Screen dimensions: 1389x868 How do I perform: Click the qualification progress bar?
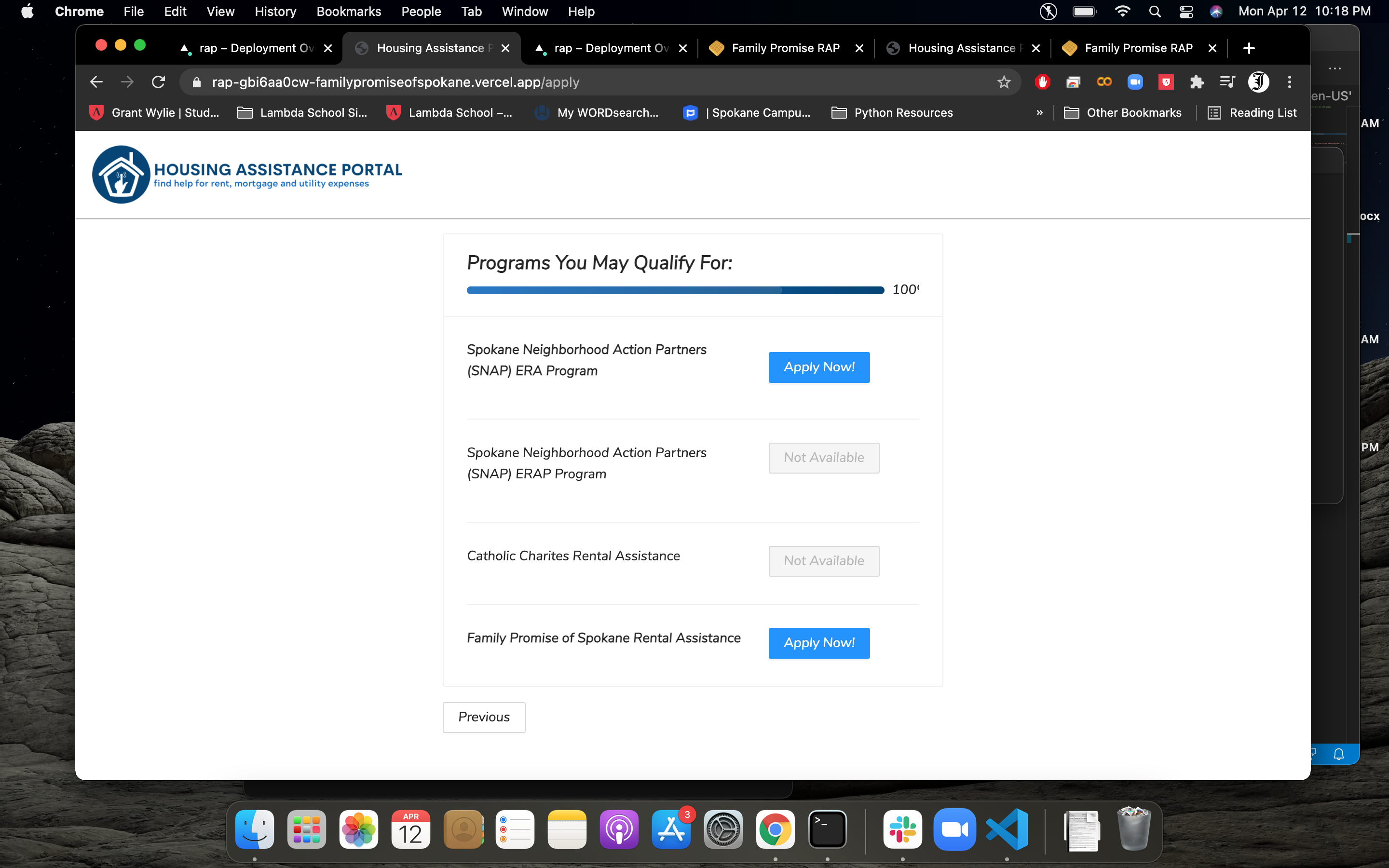[676, 290]
